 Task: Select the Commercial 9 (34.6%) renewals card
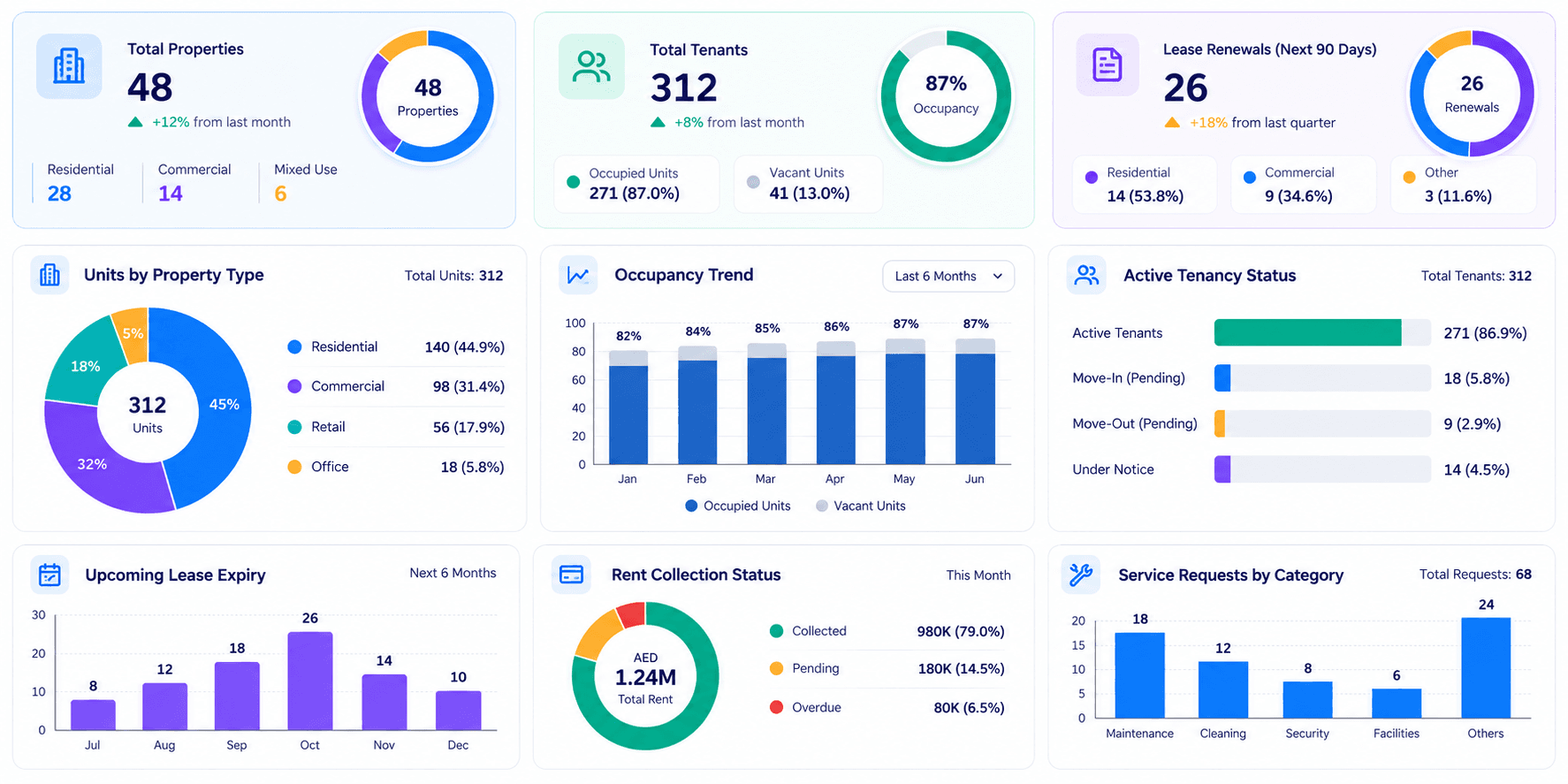1304,185
